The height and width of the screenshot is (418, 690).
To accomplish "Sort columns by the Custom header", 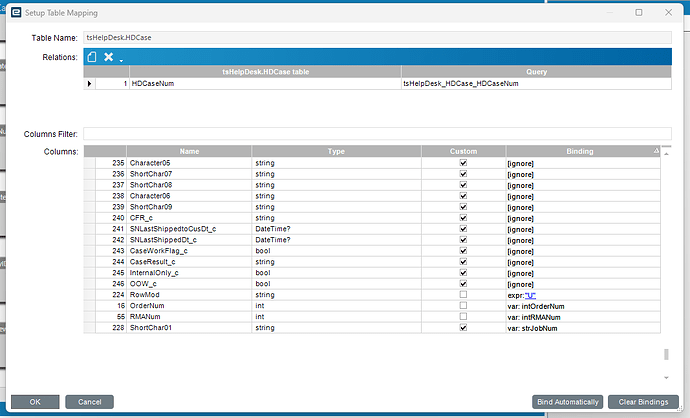I will click(x=463, y=151).
